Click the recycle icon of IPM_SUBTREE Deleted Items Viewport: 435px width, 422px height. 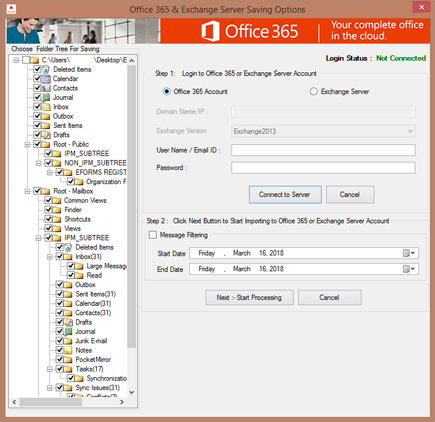(68, 247)
